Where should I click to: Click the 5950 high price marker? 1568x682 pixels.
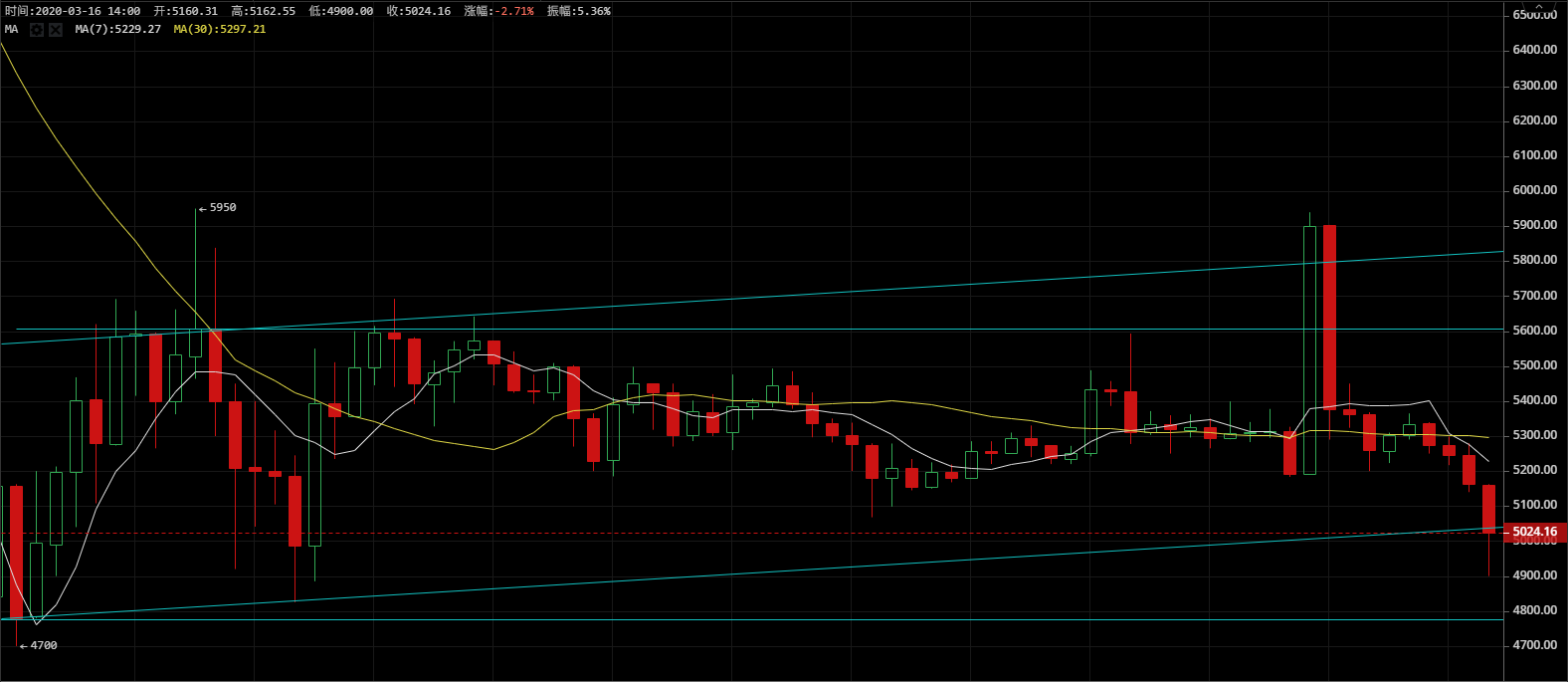coord(218,208)
